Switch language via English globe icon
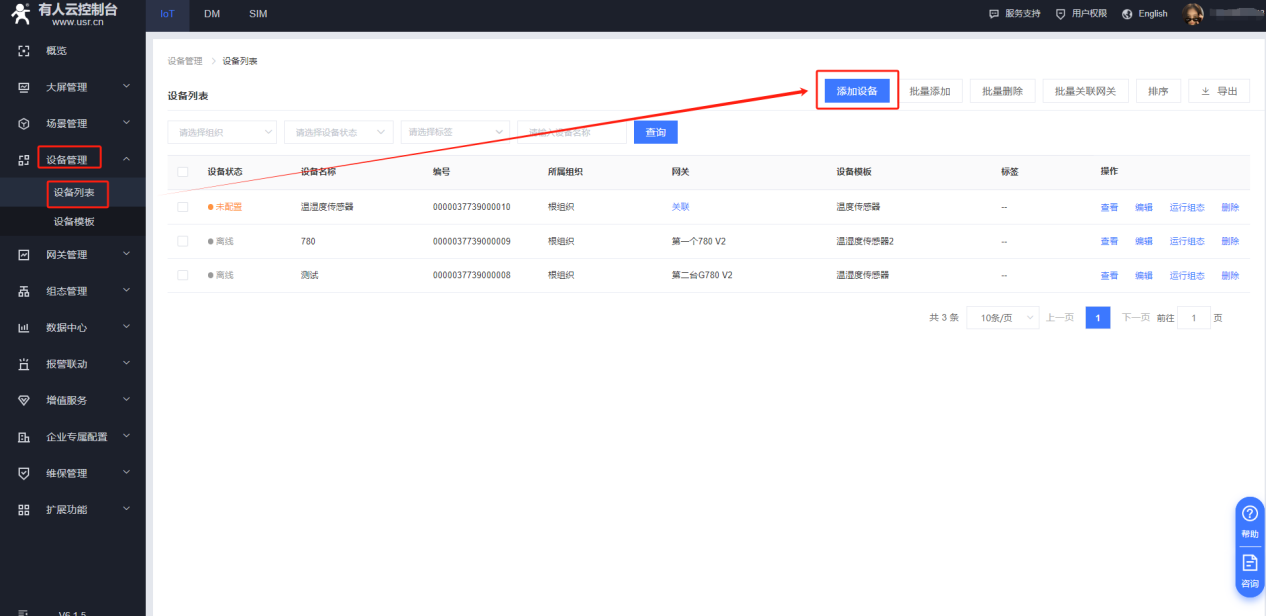 click(x=1127, y=14)
